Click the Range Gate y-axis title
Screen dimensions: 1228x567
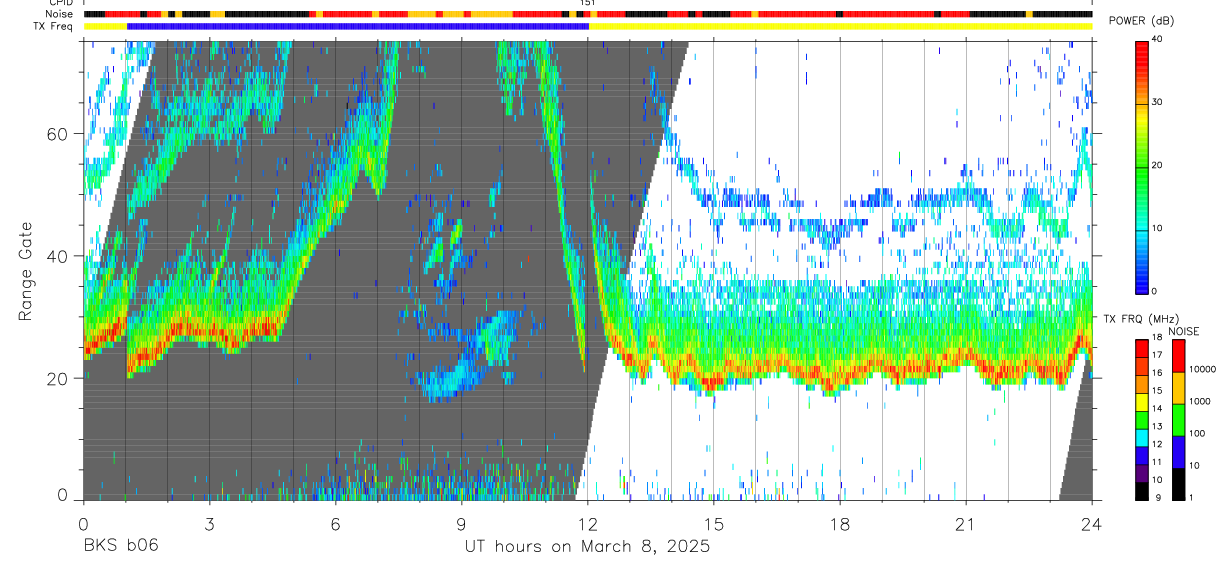[x=26, y=272]
